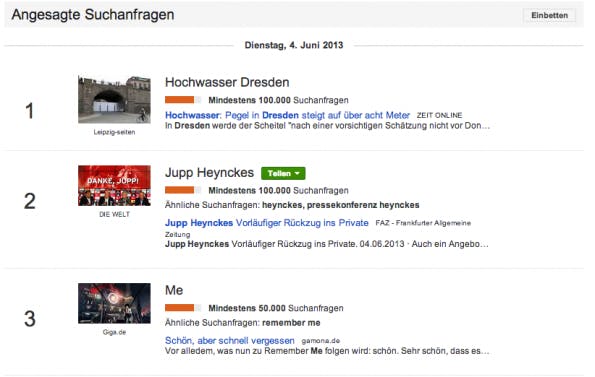Select the Jupp Heynckes search title
The width and height of the screenshot is (595, 377).
tap(209, 173)
